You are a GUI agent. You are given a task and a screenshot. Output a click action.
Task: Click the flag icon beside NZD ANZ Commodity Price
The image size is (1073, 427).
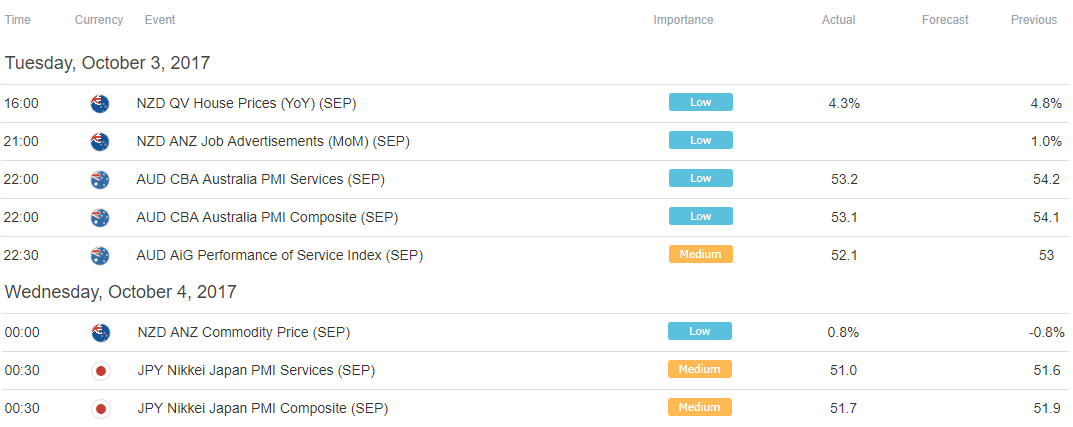[101, 333]
